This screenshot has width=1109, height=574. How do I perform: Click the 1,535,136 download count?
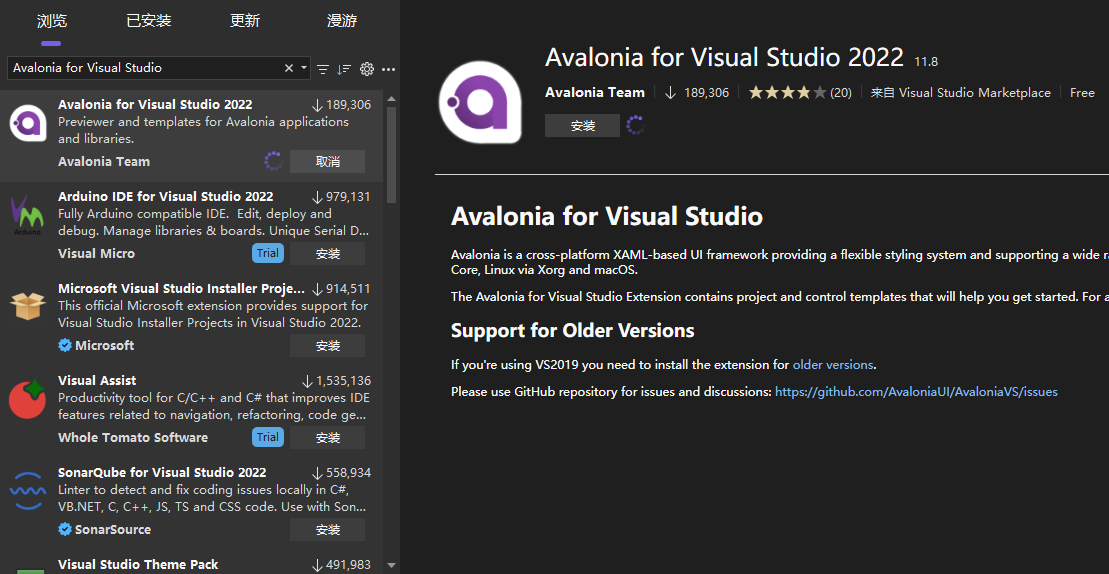pos(343,381)
